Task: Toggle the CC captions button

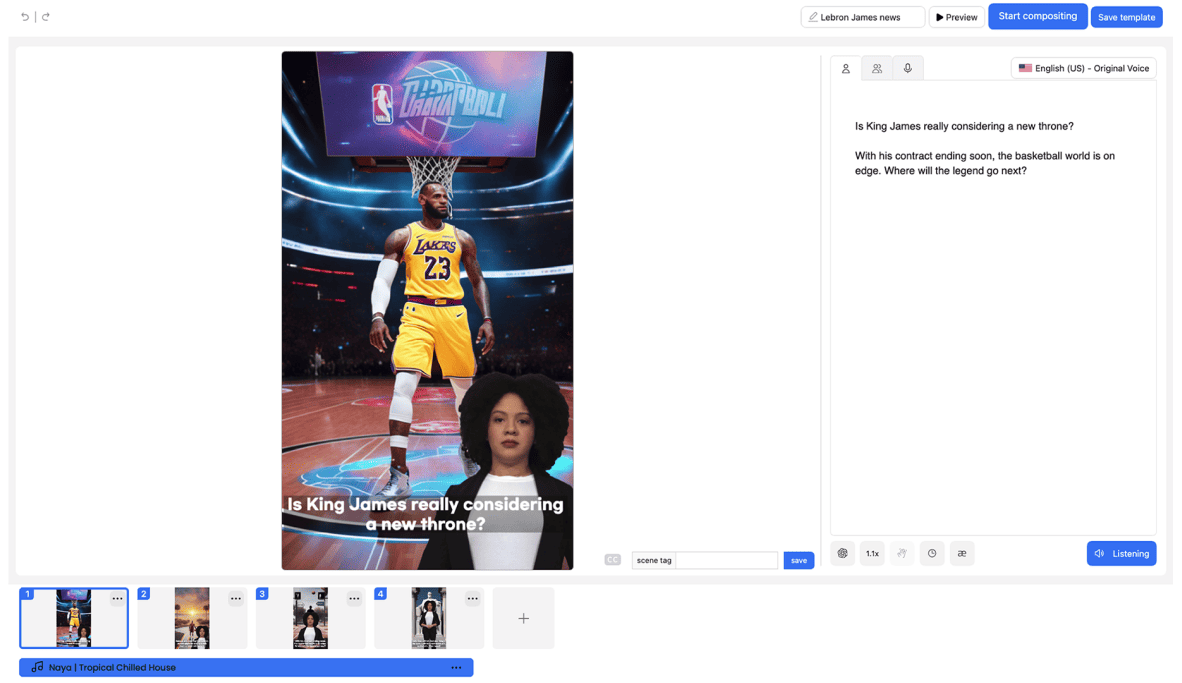Action: (x=612, y=559)
